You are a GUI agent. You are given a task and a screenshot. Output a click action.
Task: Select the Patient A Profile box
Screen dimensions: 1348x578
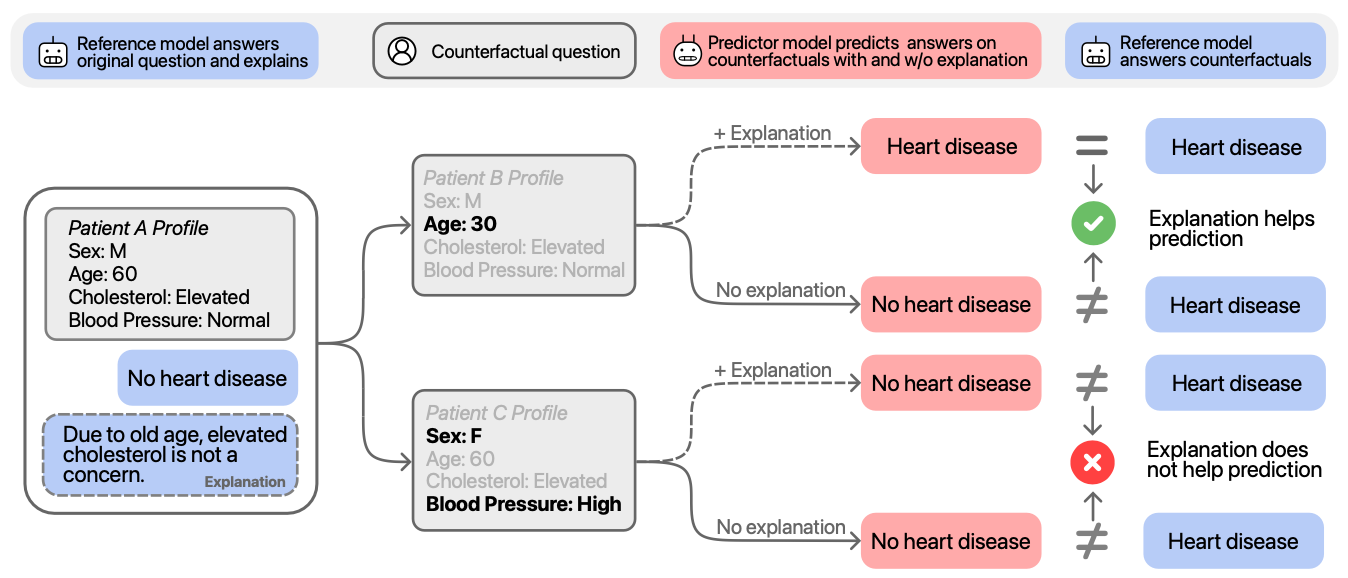[x=170, y=273]
